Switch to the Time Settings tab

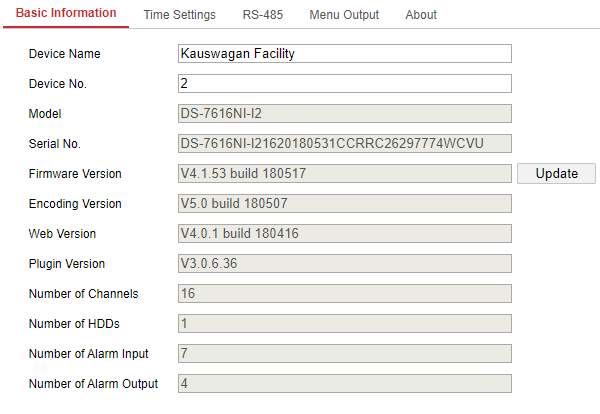coord(179,15)
